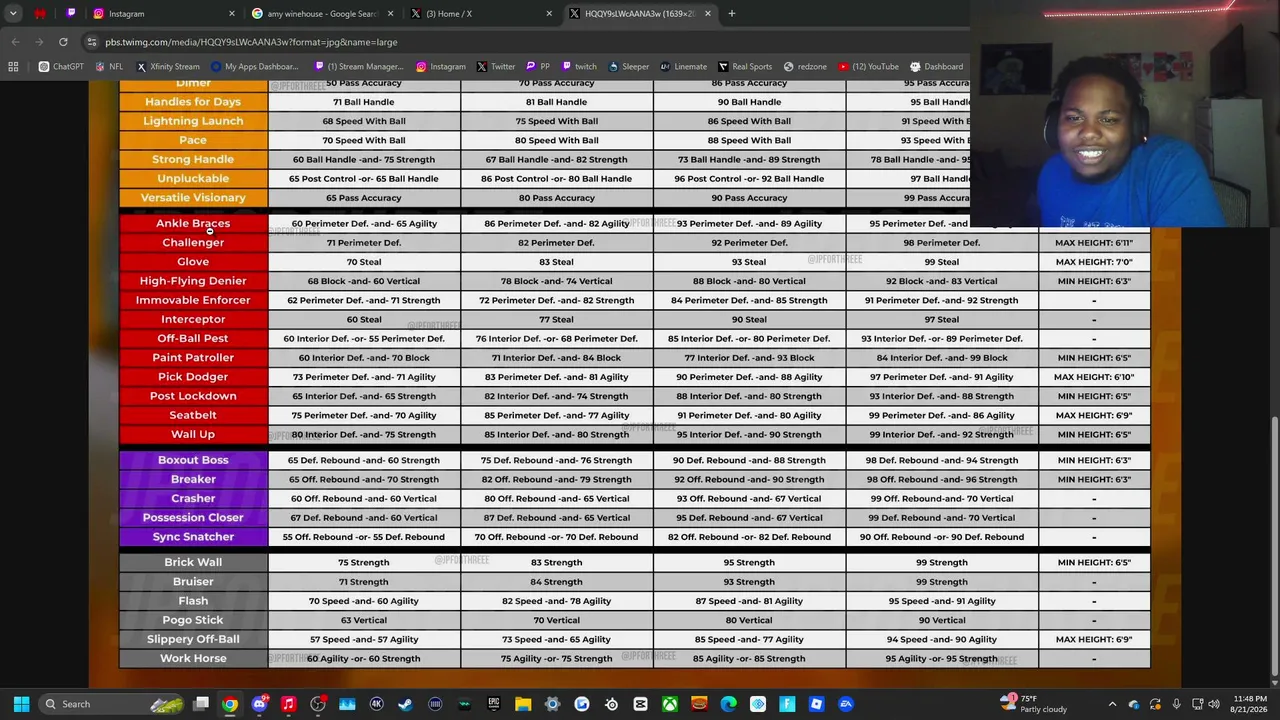The width and height of the screenshot is (1280, 720).
Task: Open Task View from the taskbar
Action: (201, 704)
